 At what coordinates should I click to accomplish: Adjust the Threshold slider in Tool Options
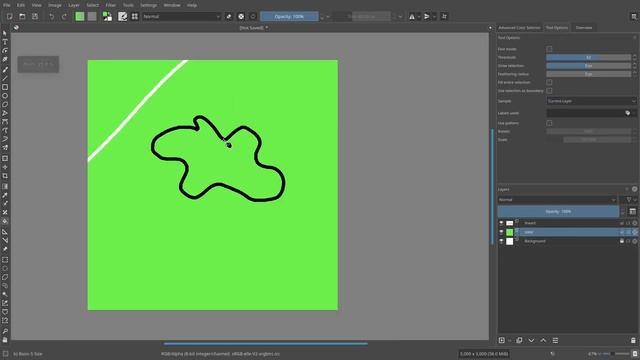pos(589,58)
